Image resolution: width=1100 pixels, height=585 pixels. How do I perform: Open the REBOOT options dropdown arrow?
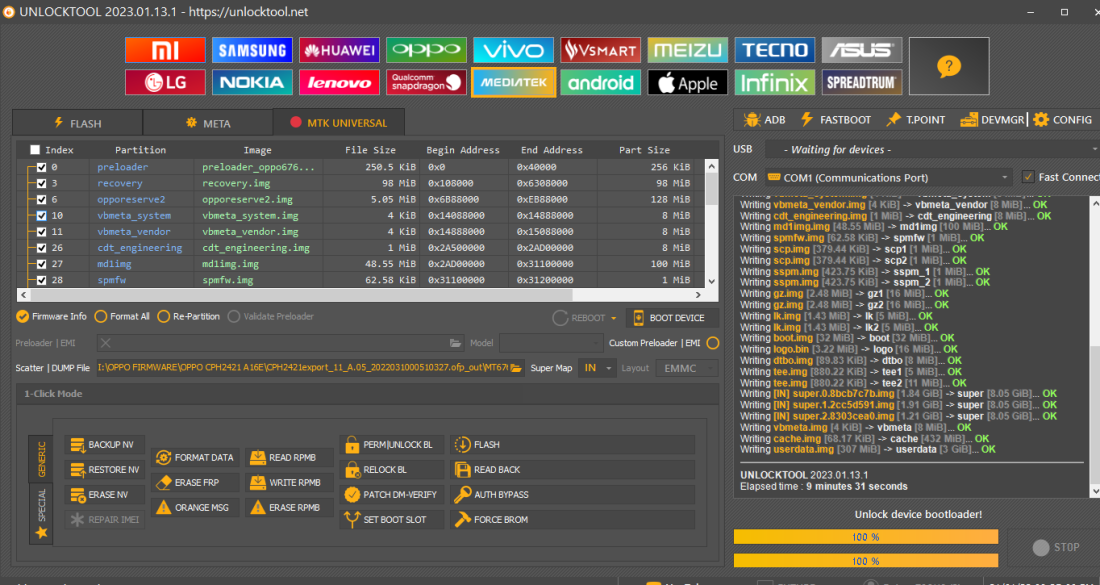pos(614,318)
